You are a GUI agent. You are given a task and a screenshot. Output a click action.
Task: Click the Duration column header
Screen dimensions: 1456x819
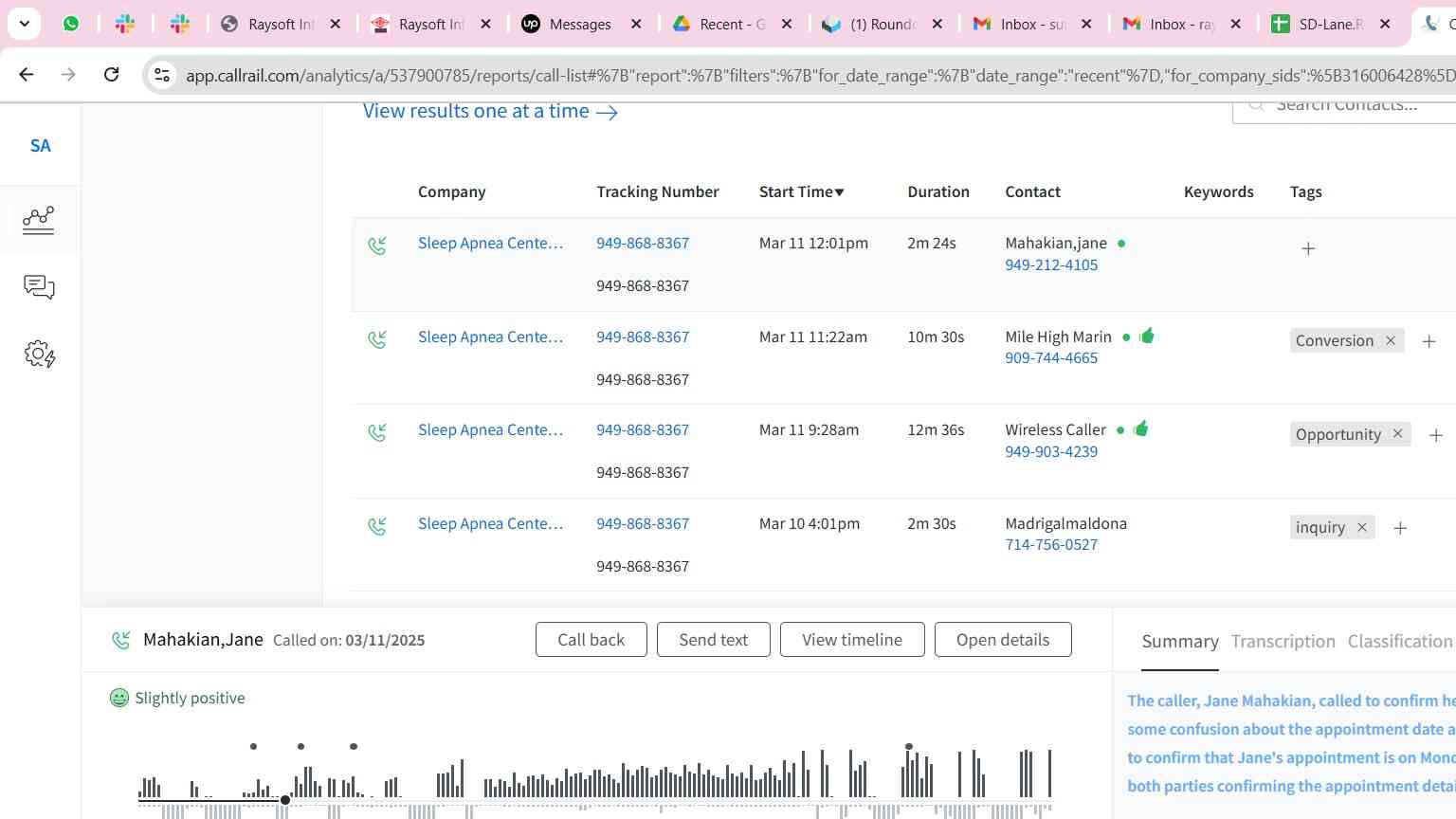938,191
